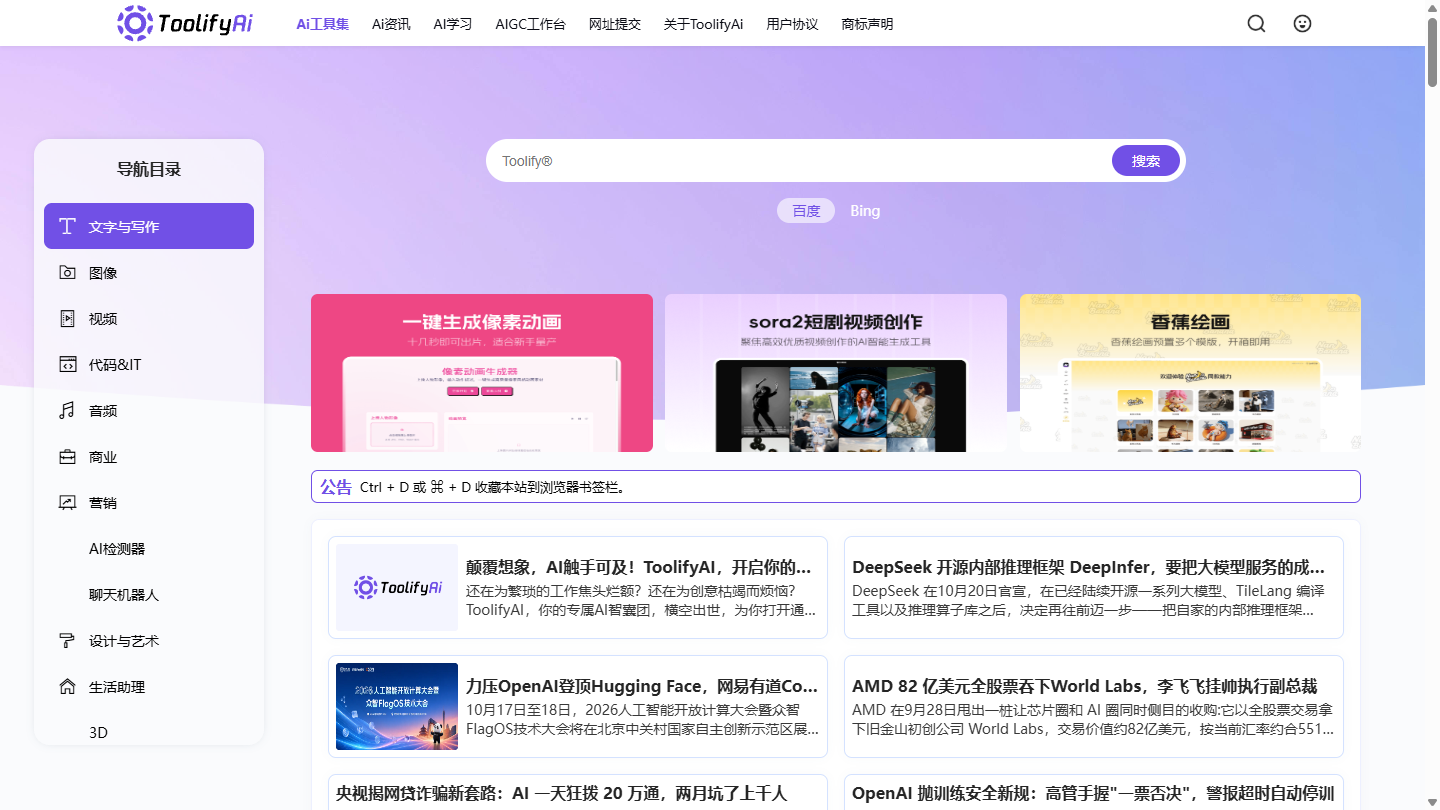Open the 一键生成像素动画 banner

point(482,373)
